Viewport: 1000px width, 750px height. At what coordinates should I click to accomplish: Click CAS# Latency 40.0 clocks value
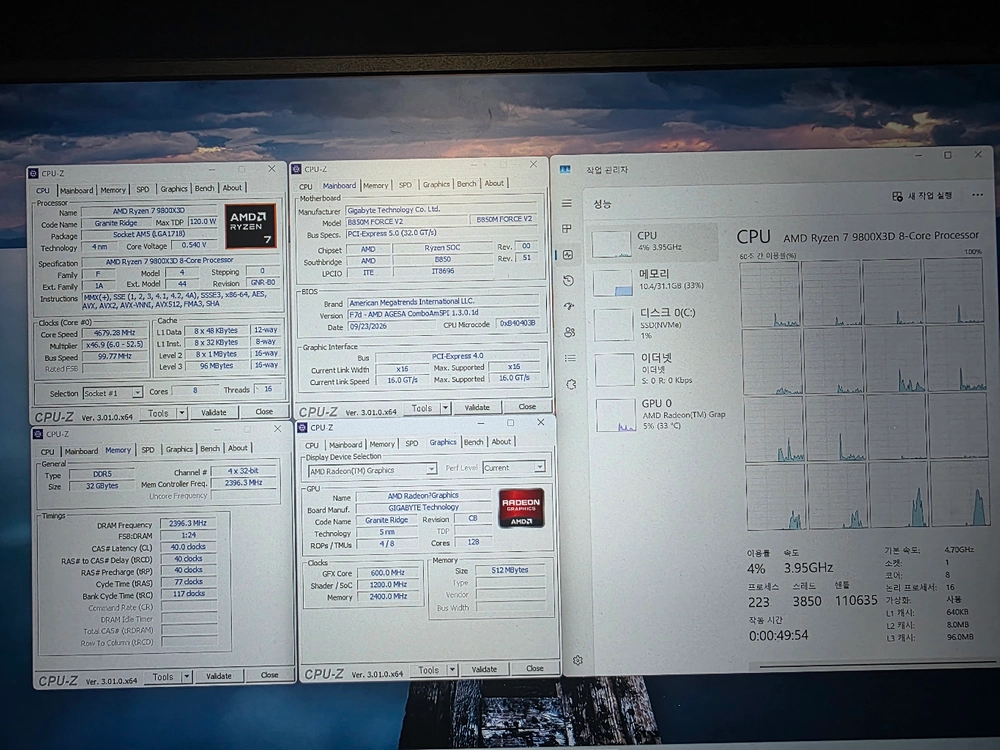(x=188, y=547)
